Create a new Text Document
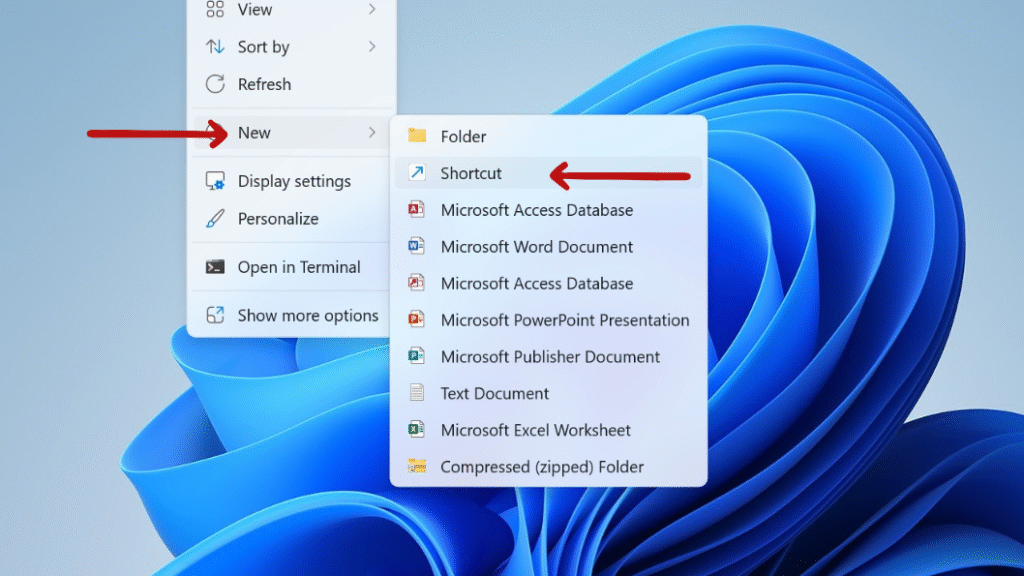The image size is (1024, 576). pyautogui.click(x=549, y=393)
